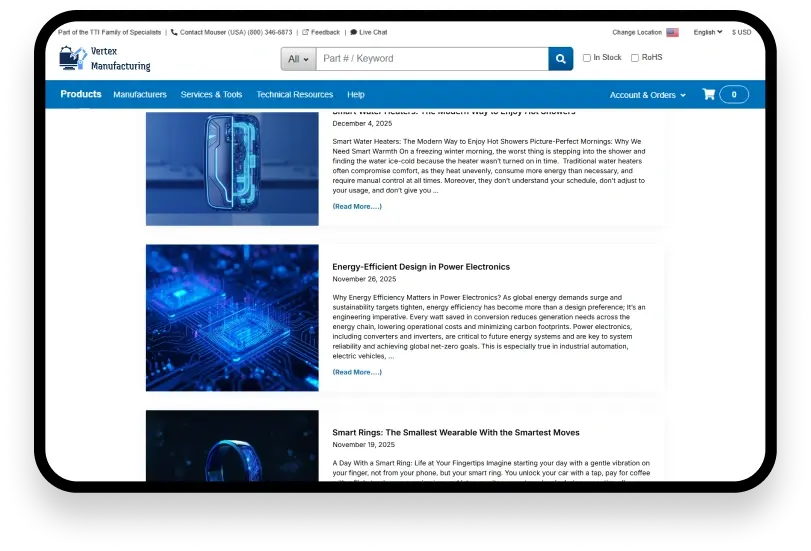This screenshot has width=811, height=551.
Task: Click the Feedback link
Action: click(x=325, y=32)
